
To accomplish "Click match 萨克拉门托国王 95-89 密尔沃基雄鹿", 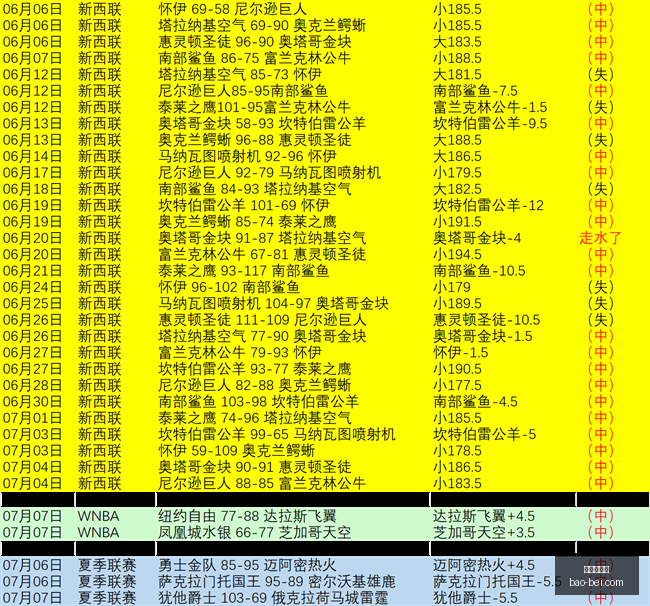I will (x=277, y=582).
